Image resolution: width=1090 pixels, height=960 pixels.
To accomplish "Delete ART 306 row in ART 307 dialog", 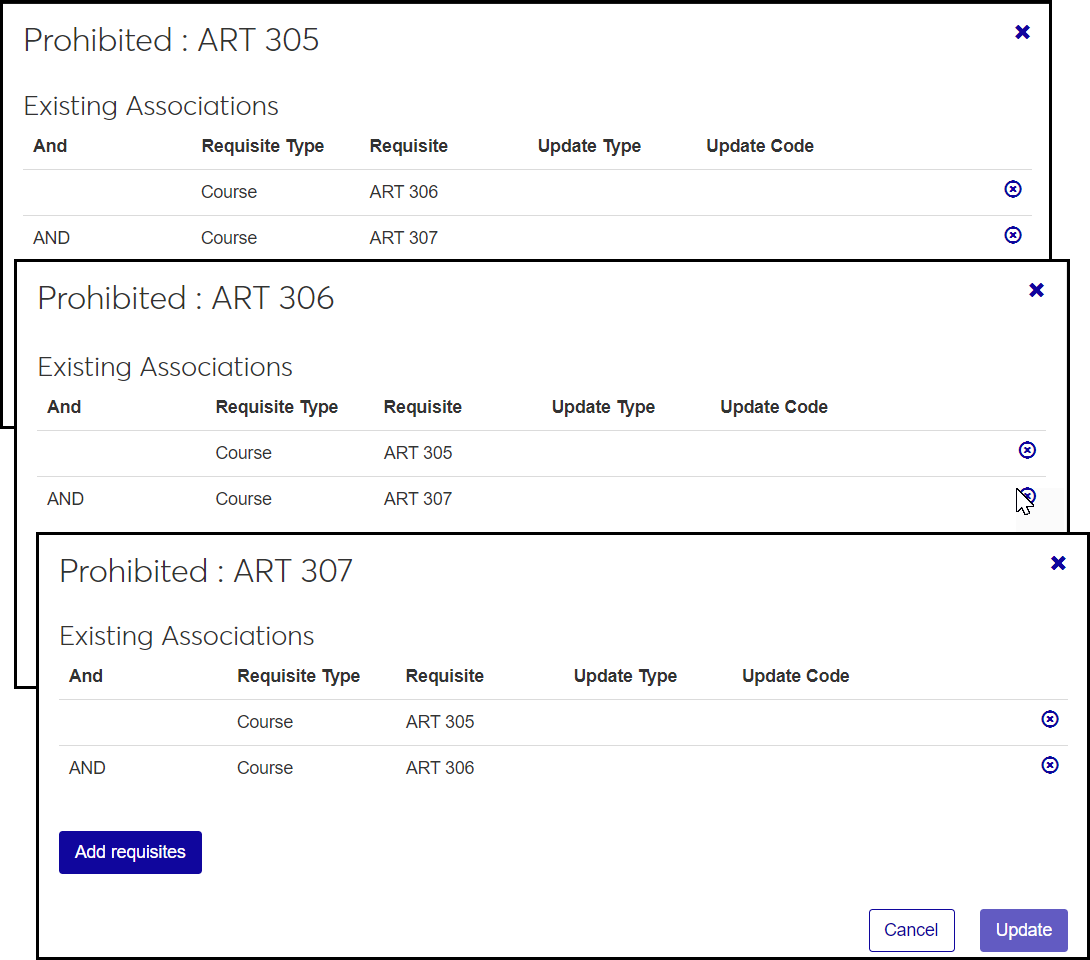I will (x=1049, y=765).
